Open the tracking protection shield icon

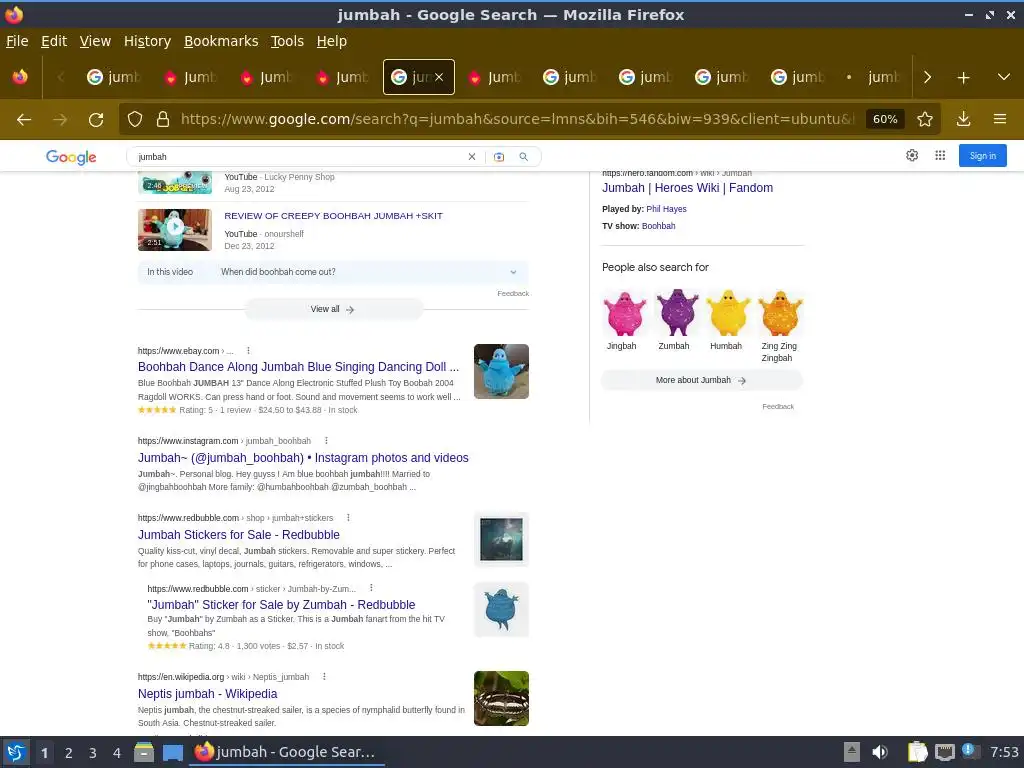pos(135,119)
